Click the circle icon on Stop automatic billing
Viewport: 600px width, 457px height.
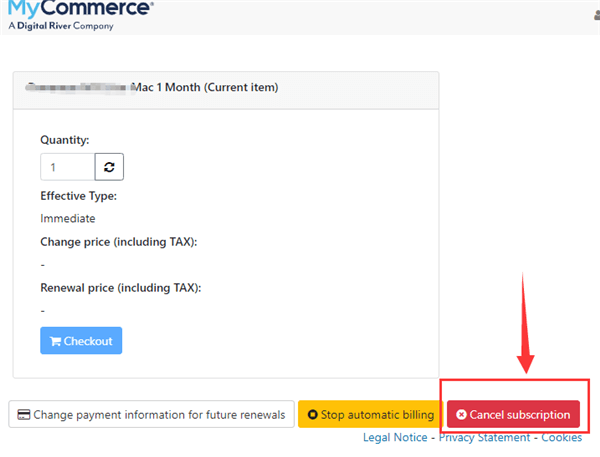click(312, 415)
